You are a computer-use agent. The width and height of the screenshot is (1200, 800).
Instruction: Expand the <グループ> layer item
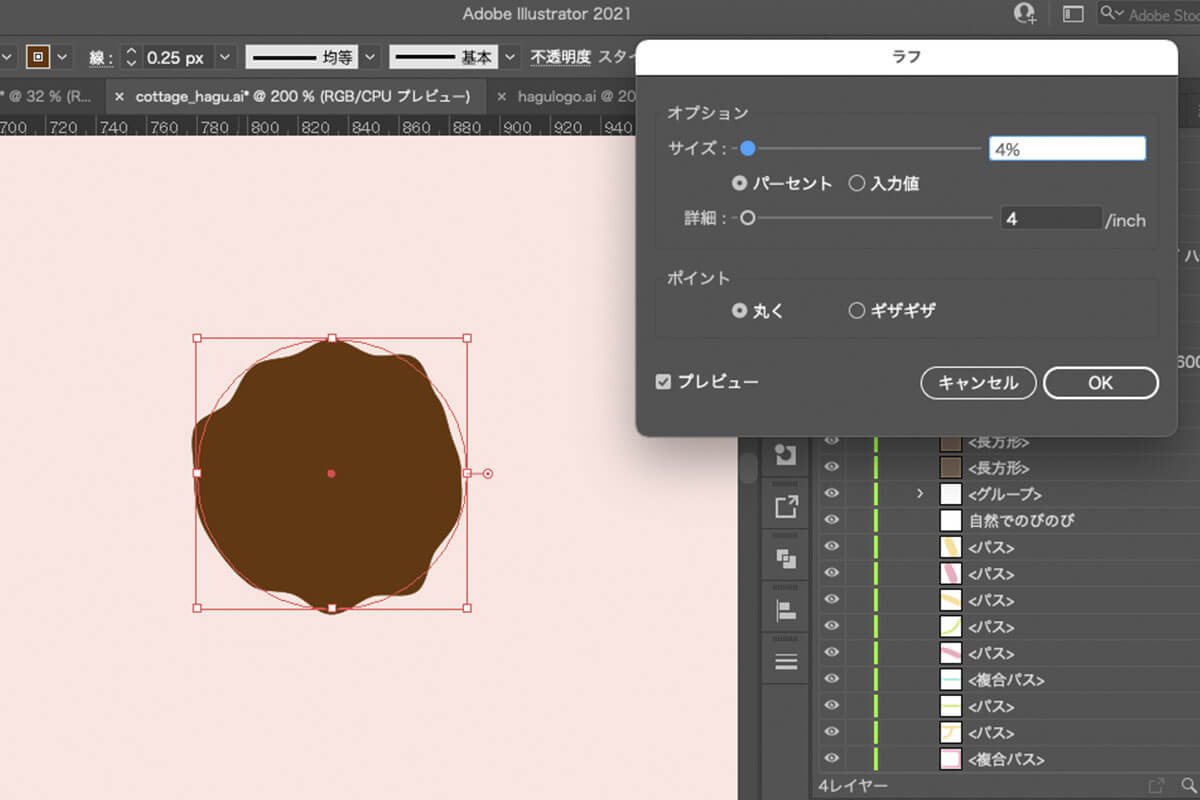[919, 494]
